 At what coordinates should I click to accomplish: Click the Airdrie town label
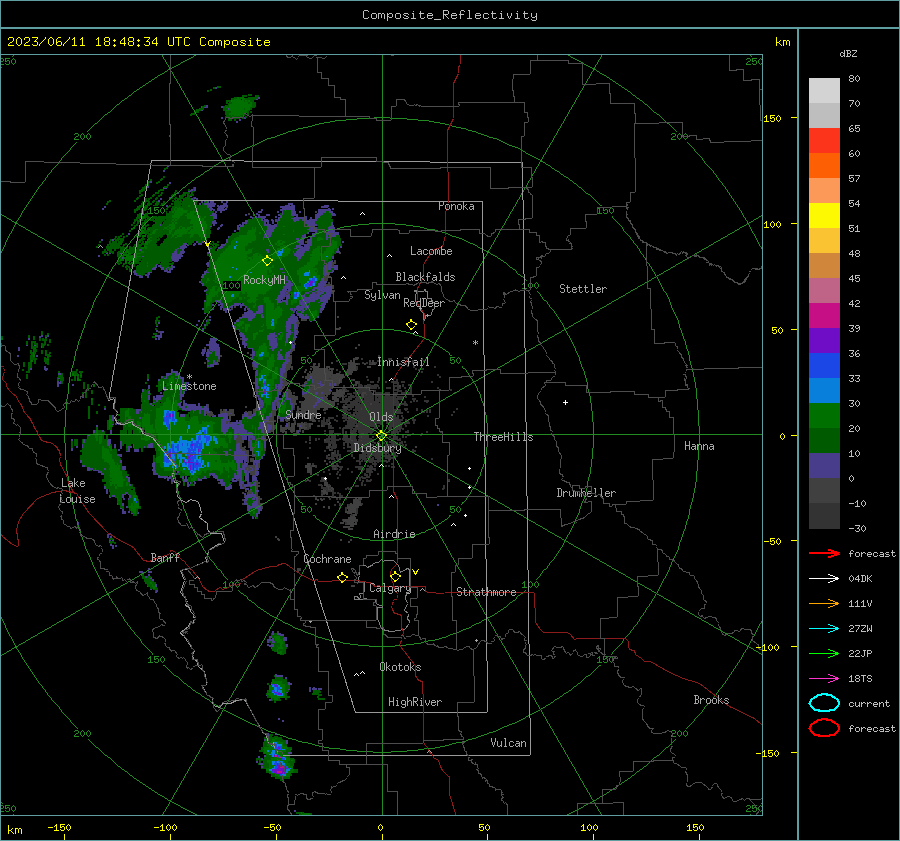(x=394, y=534)
